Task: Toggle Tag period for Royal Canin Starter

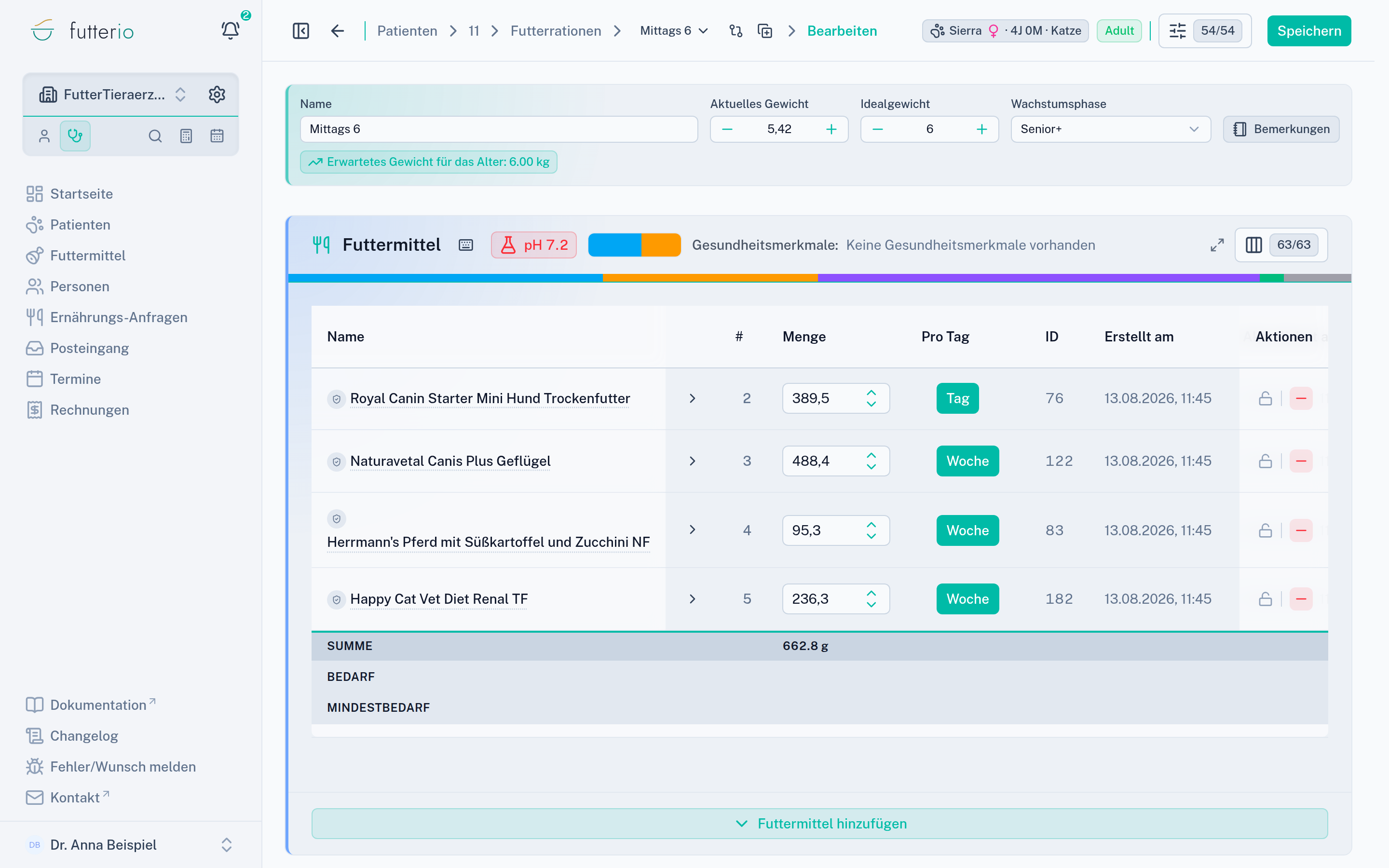Action: 957,398
